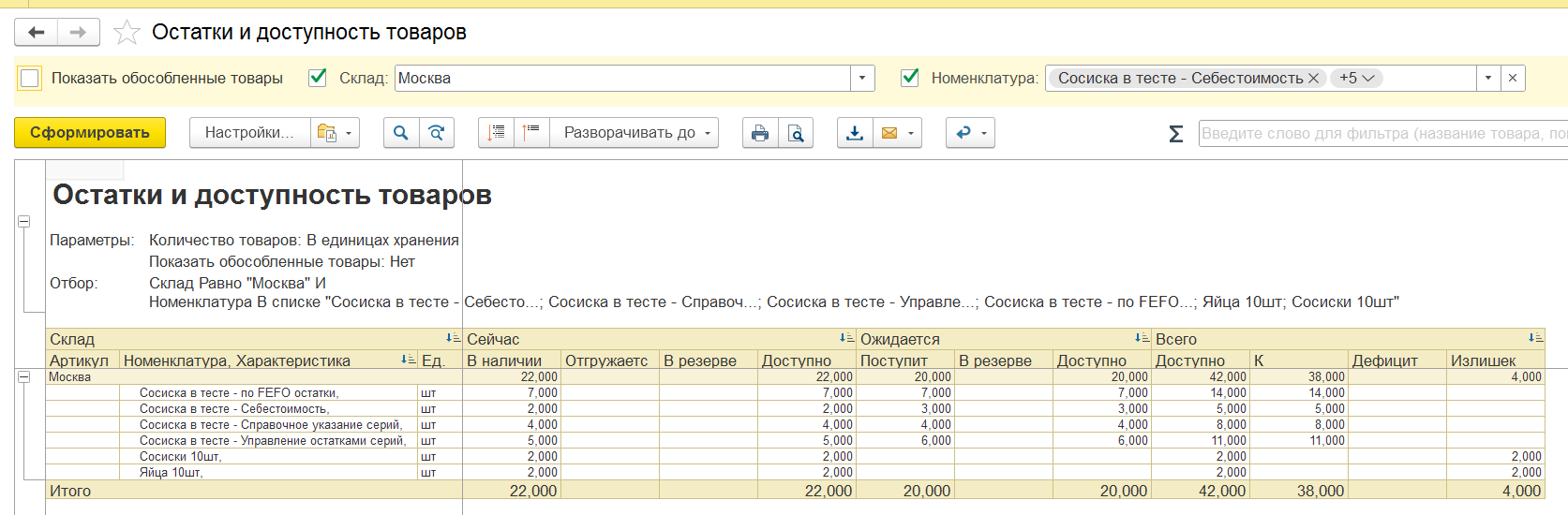Collapse the Москва row group
The height and width of the screenshot is (515, 1568).
pyautogui.click(x=24, y=376)
